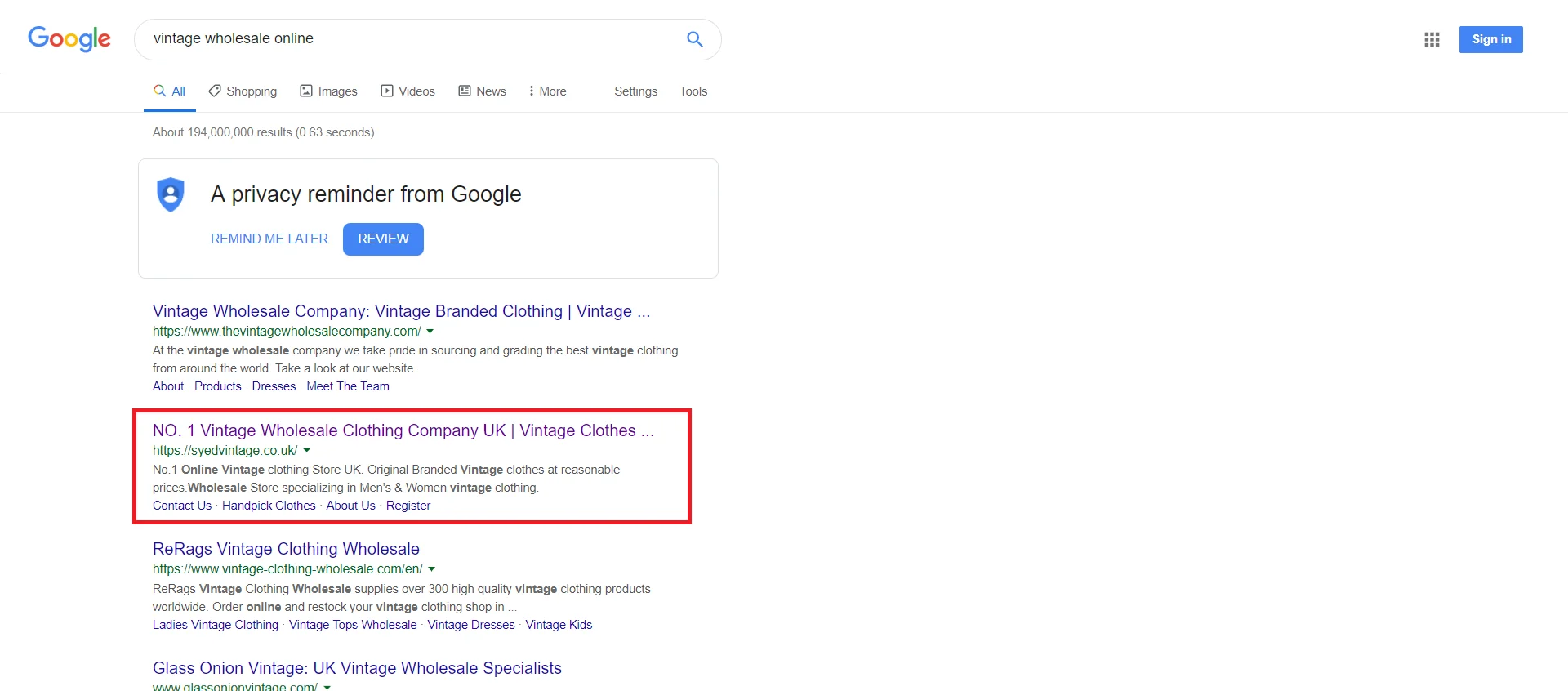Switch to the Videos tab

point(408,91)
